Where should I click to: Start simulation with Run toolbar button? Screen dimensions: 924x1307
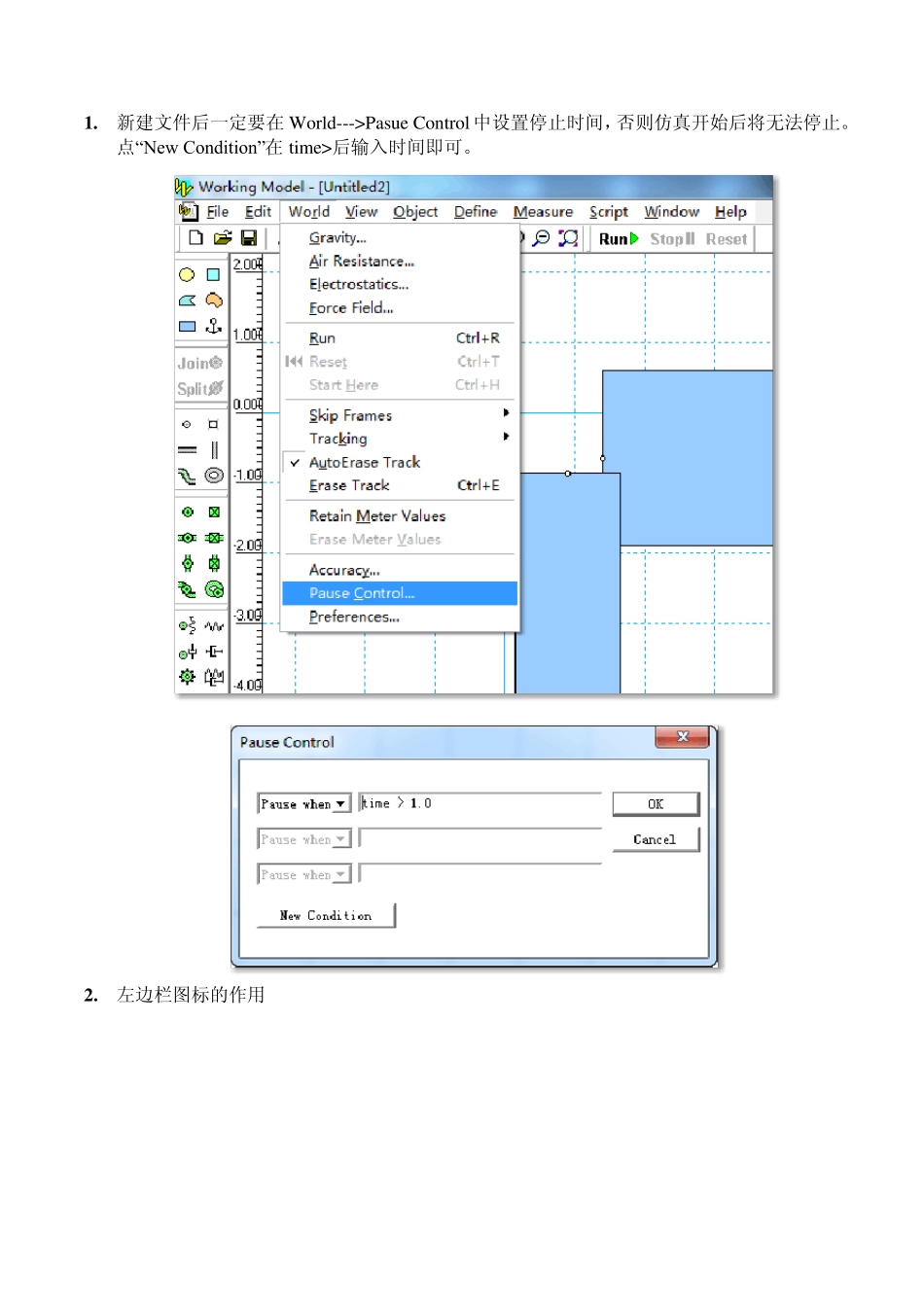click(x=619, y=239)
